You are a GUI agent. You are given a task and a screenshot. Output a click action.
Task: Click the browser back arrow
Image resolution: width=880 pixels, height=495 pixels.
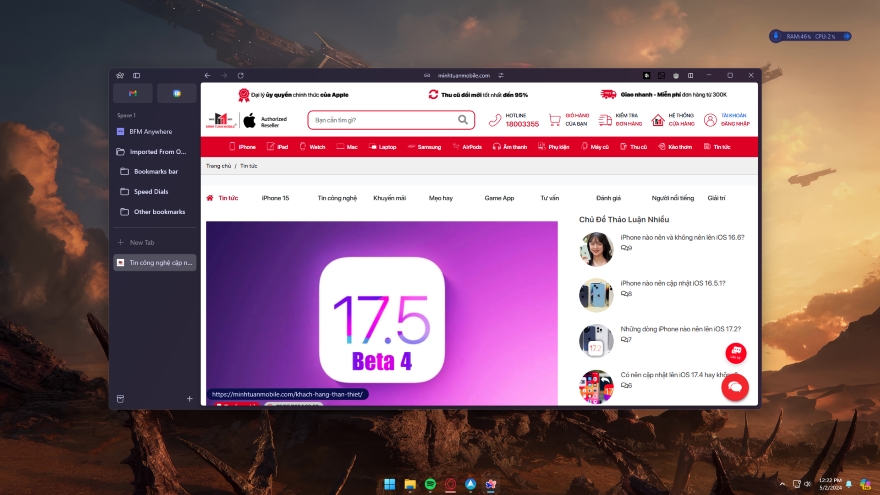(x=208, y=75)
